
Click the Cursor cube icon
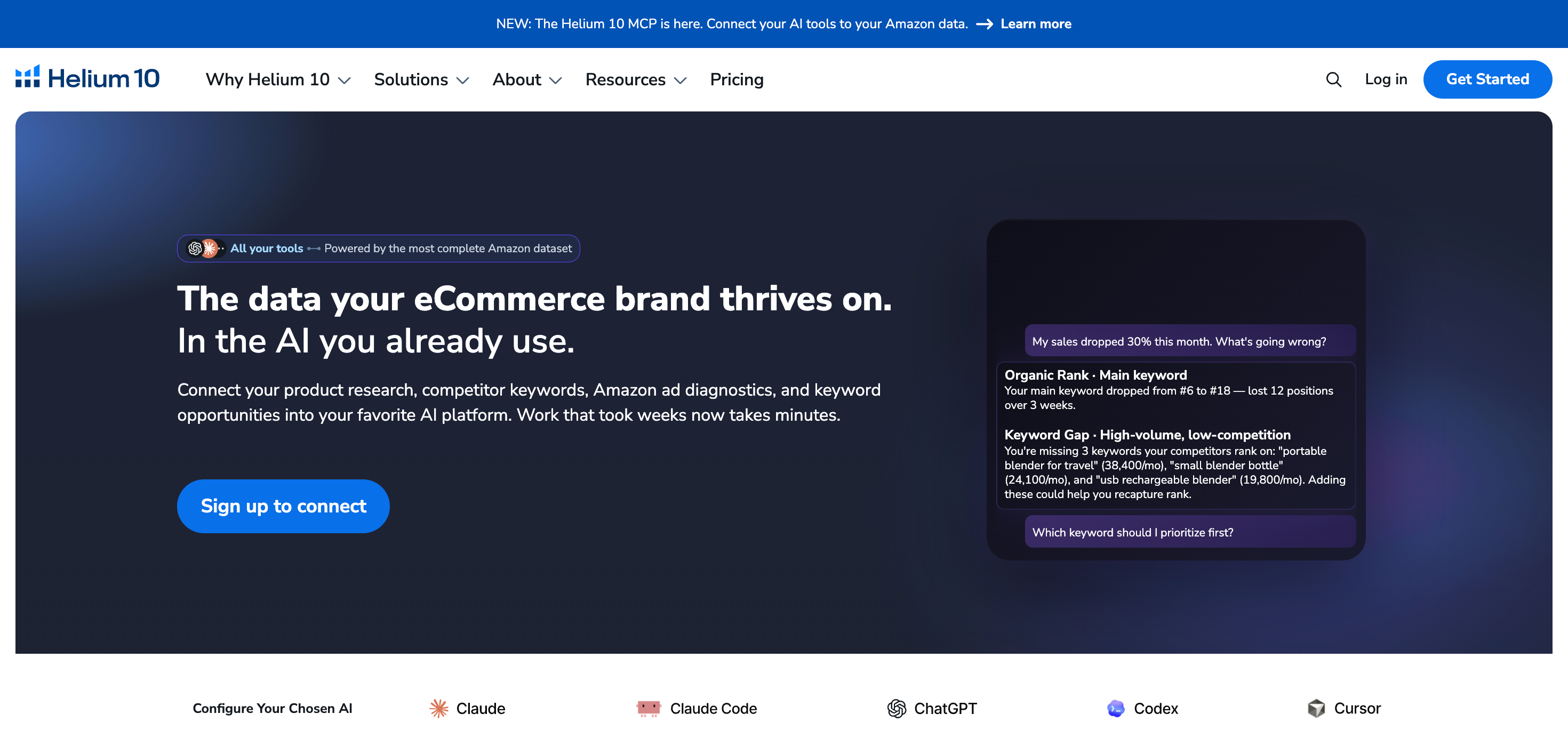tap(1316, 708)
